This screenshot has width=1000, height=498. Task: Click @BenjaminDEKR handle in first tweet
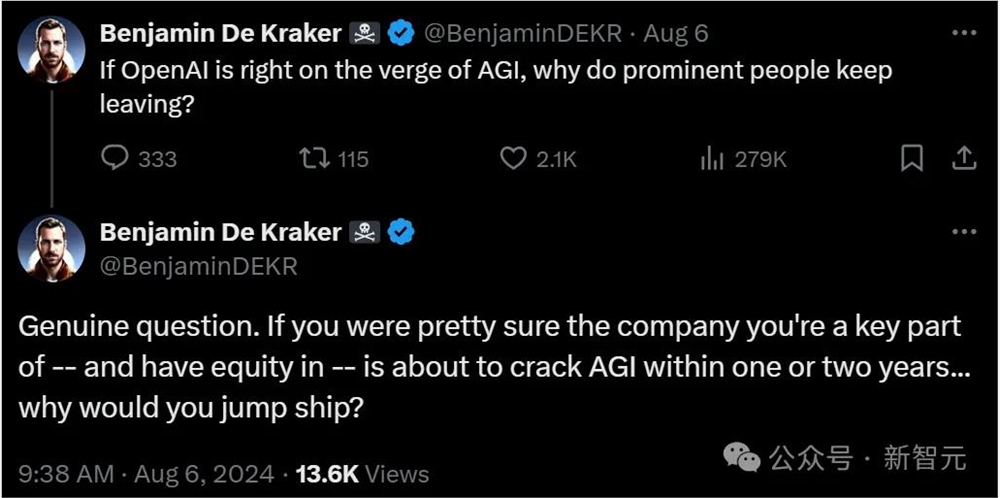click(x=523, y=33)
